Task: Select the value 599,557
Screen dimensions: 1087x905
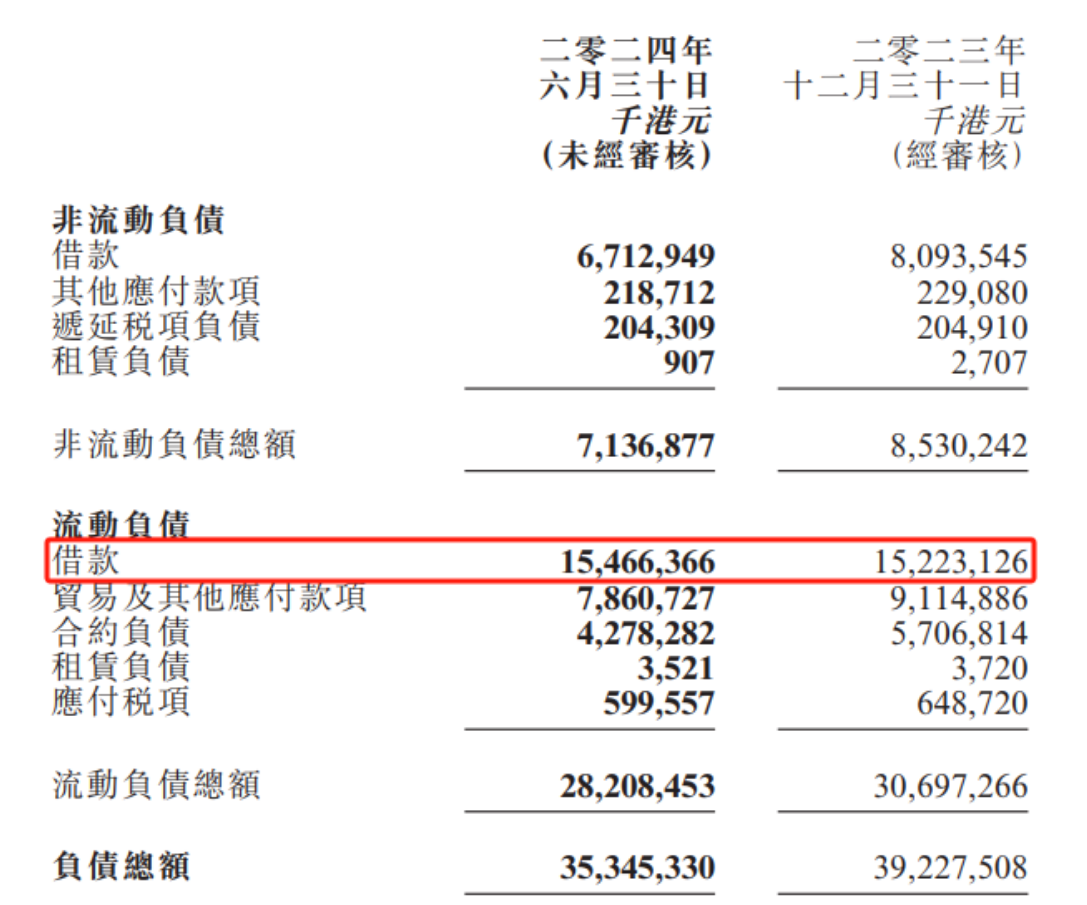Action: [x=659, y=703]
